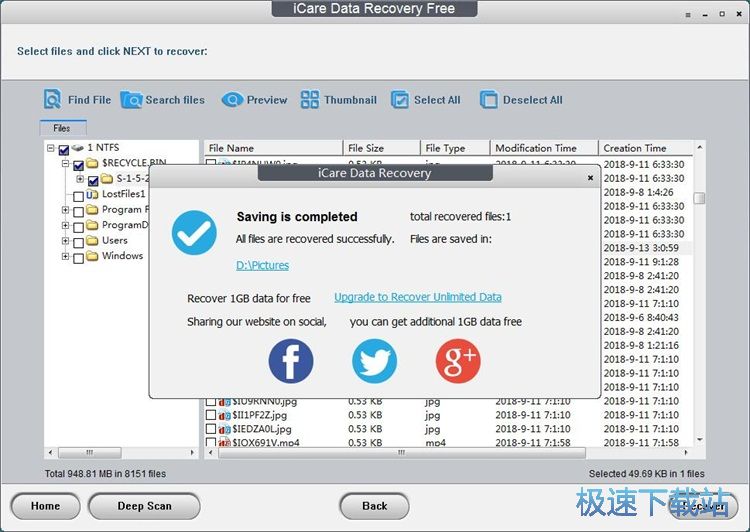Click folder tree horizontal scrollbar thumb

(89, 453)
